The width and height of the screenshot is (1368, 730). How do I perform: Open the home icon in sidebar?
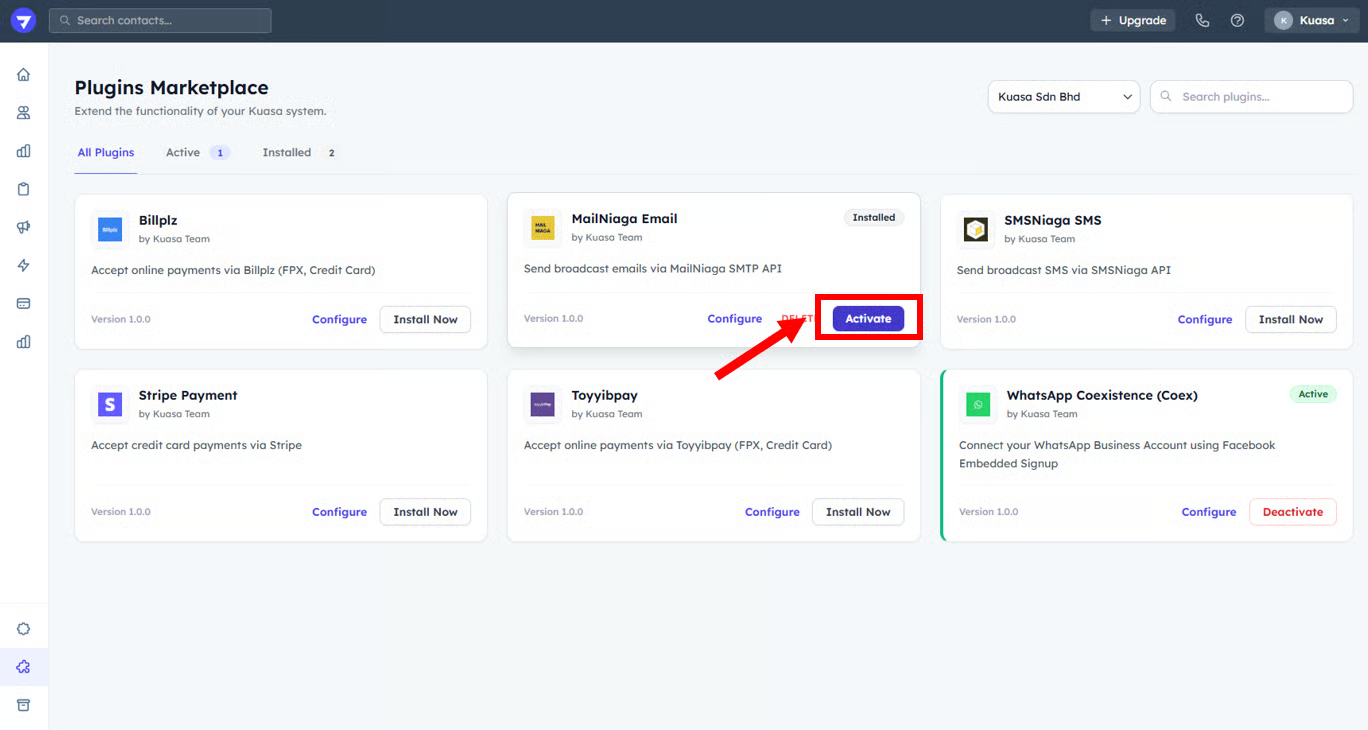(24, 75)
